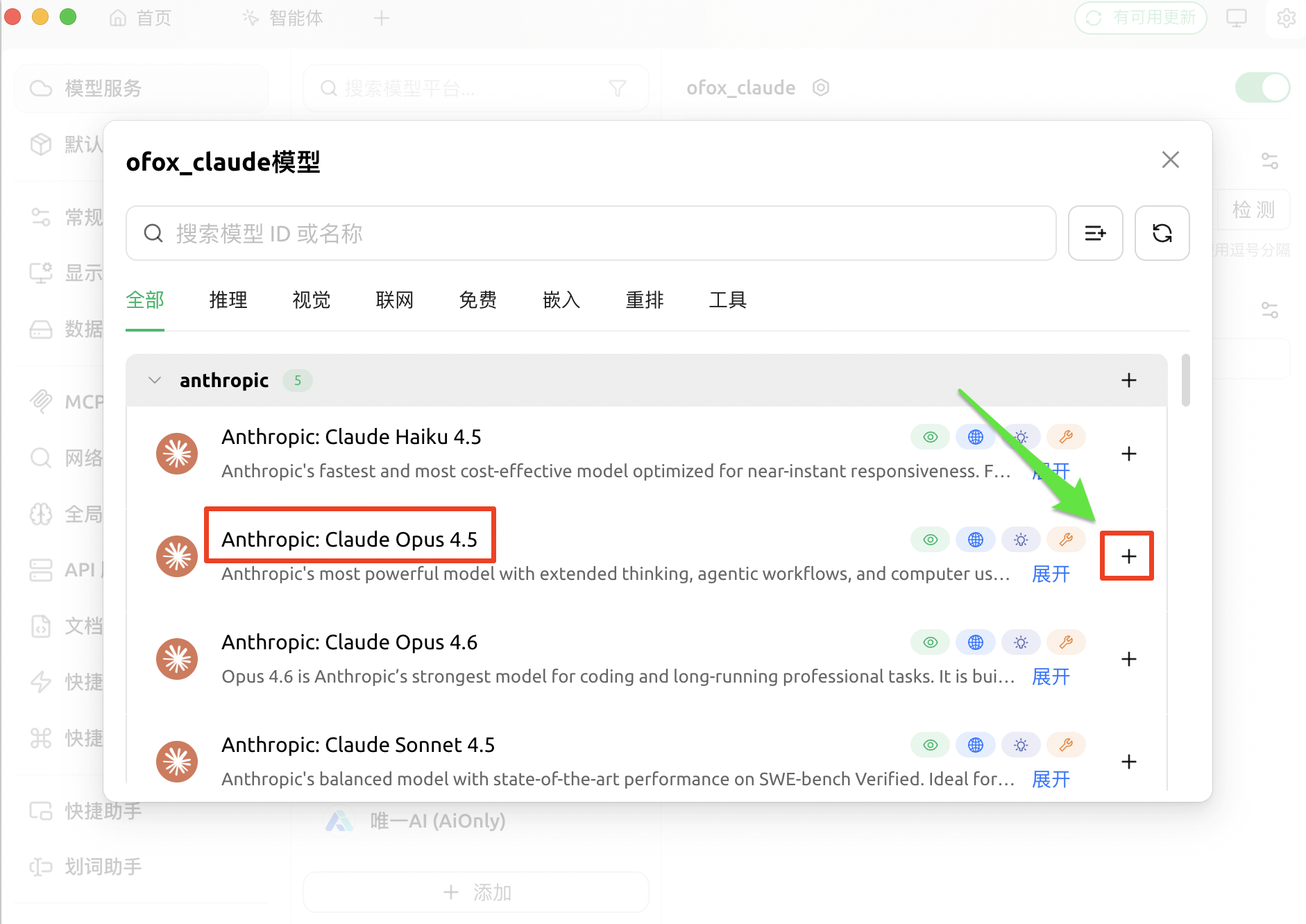This screenshot has width=1306, height=924.
Task: Add Claude Haiku 4.5 with its plus icon
Action: tap(1129, 454)
